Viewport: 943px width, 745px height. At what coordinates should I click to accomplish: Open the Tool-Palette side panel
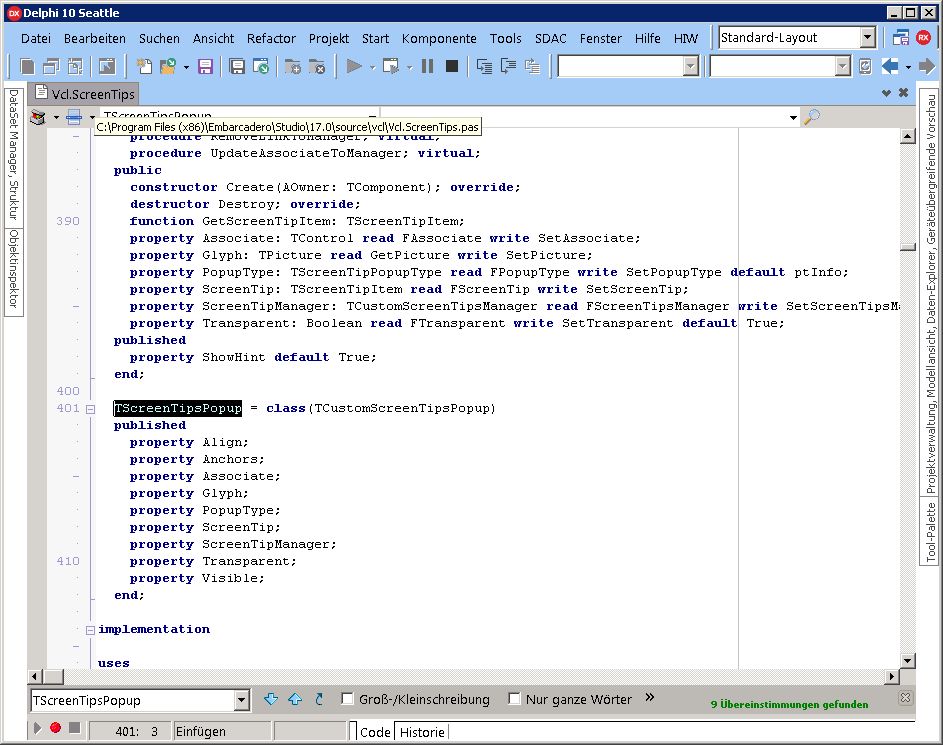[930, 532]
